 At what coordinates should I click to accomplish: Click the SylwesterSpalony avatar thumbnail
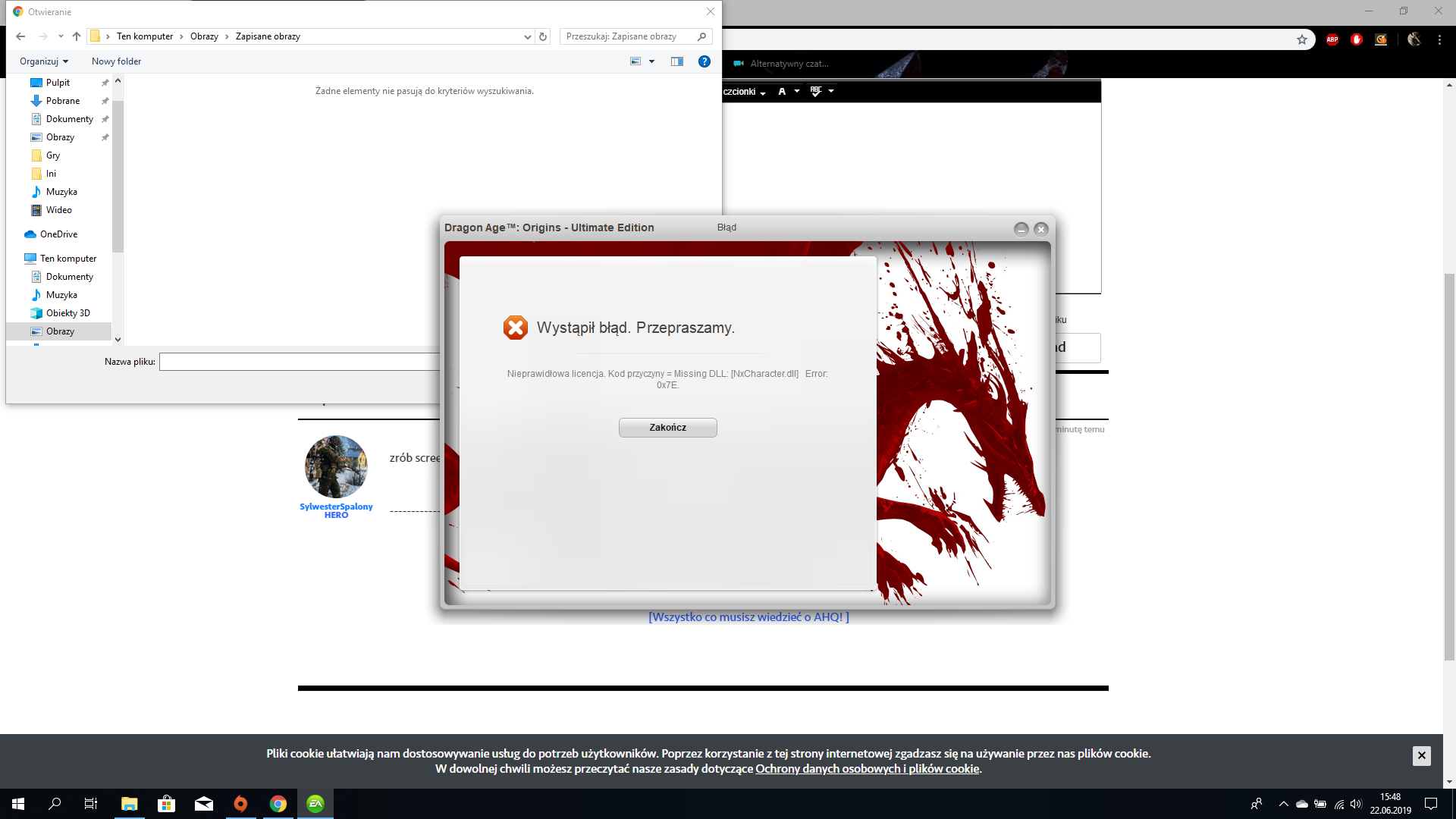click(336, 466)
